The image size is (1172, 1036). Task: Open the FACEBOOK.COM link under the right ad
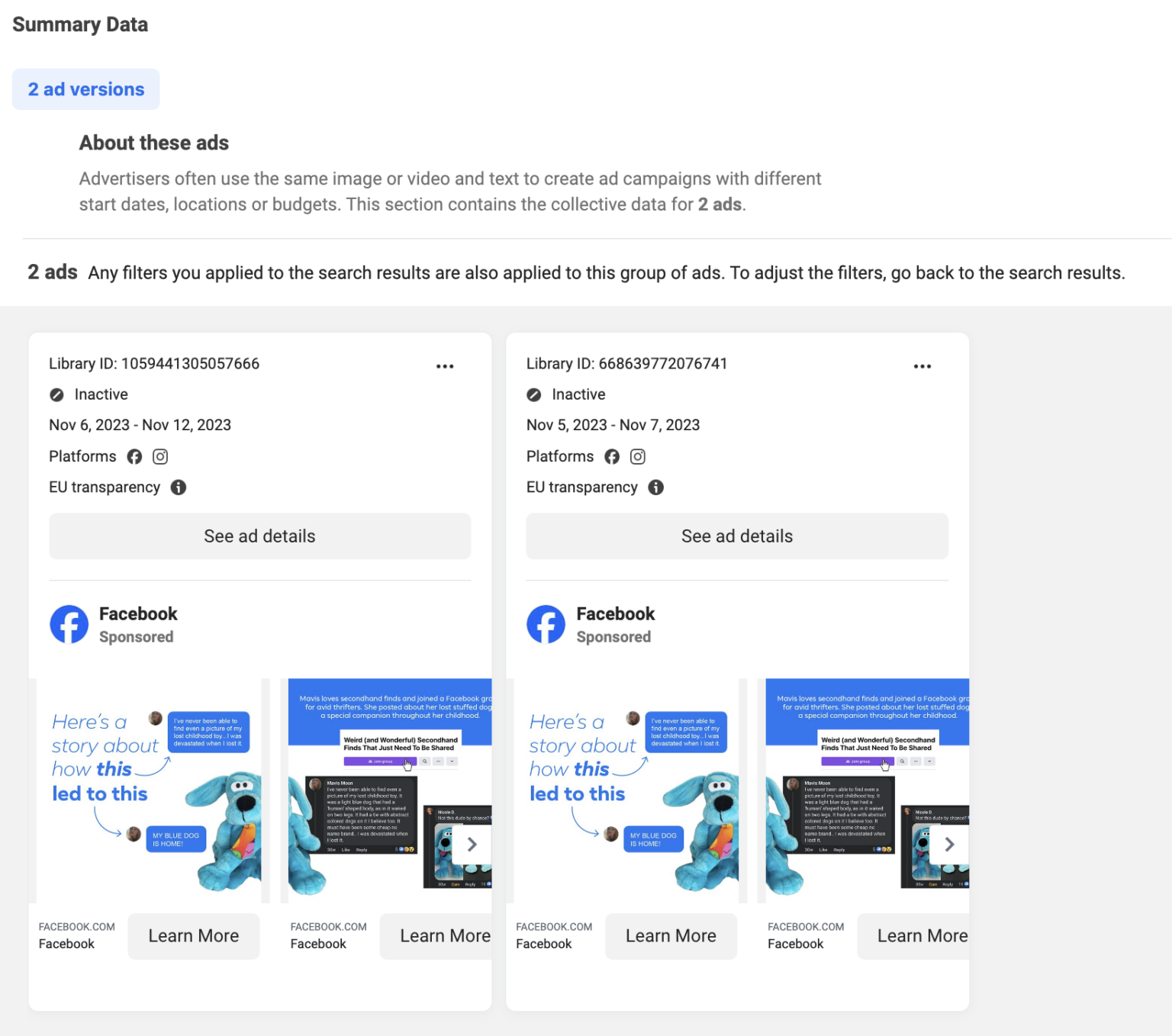(x=554, y=926)
